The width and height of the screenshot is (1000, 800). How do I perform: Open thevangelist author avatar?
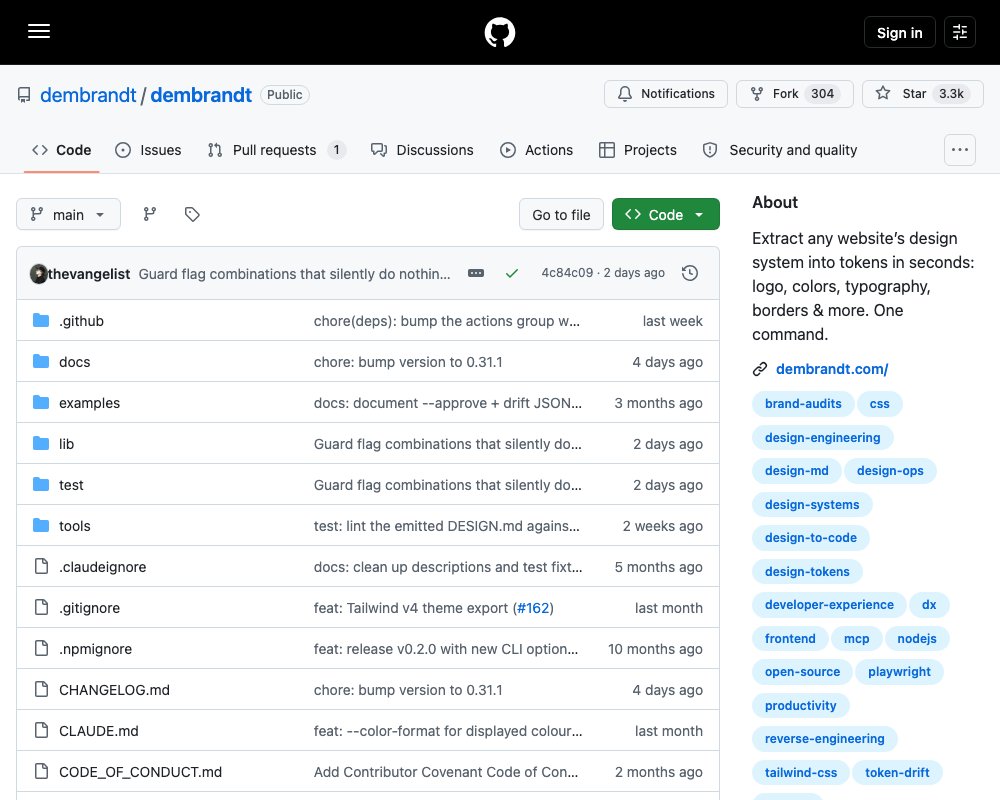(38, 274)
